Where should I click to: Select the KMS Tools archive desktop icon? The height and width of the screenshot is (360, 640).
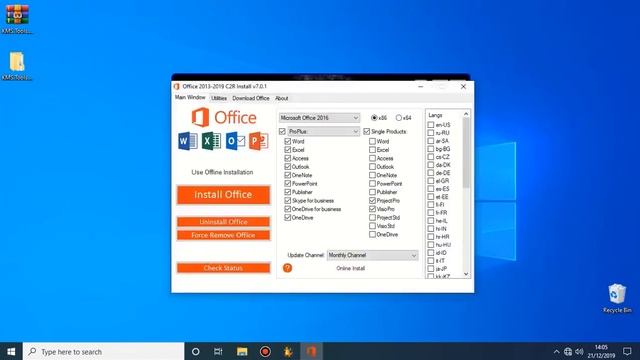click(x=17, y=19)
